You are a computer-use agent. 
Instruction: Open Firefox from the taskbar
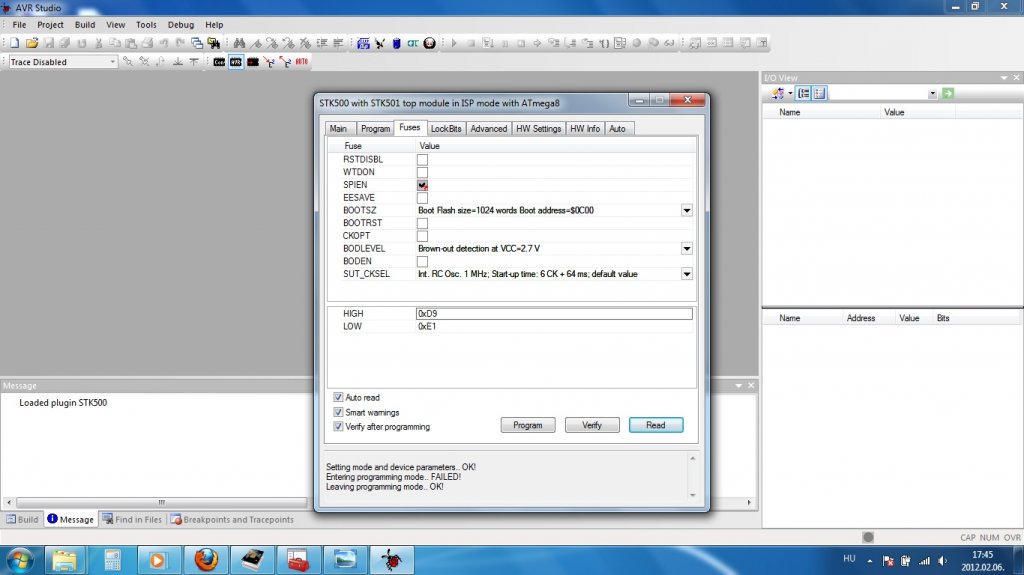pyautogui.click(x=206, y=560)
